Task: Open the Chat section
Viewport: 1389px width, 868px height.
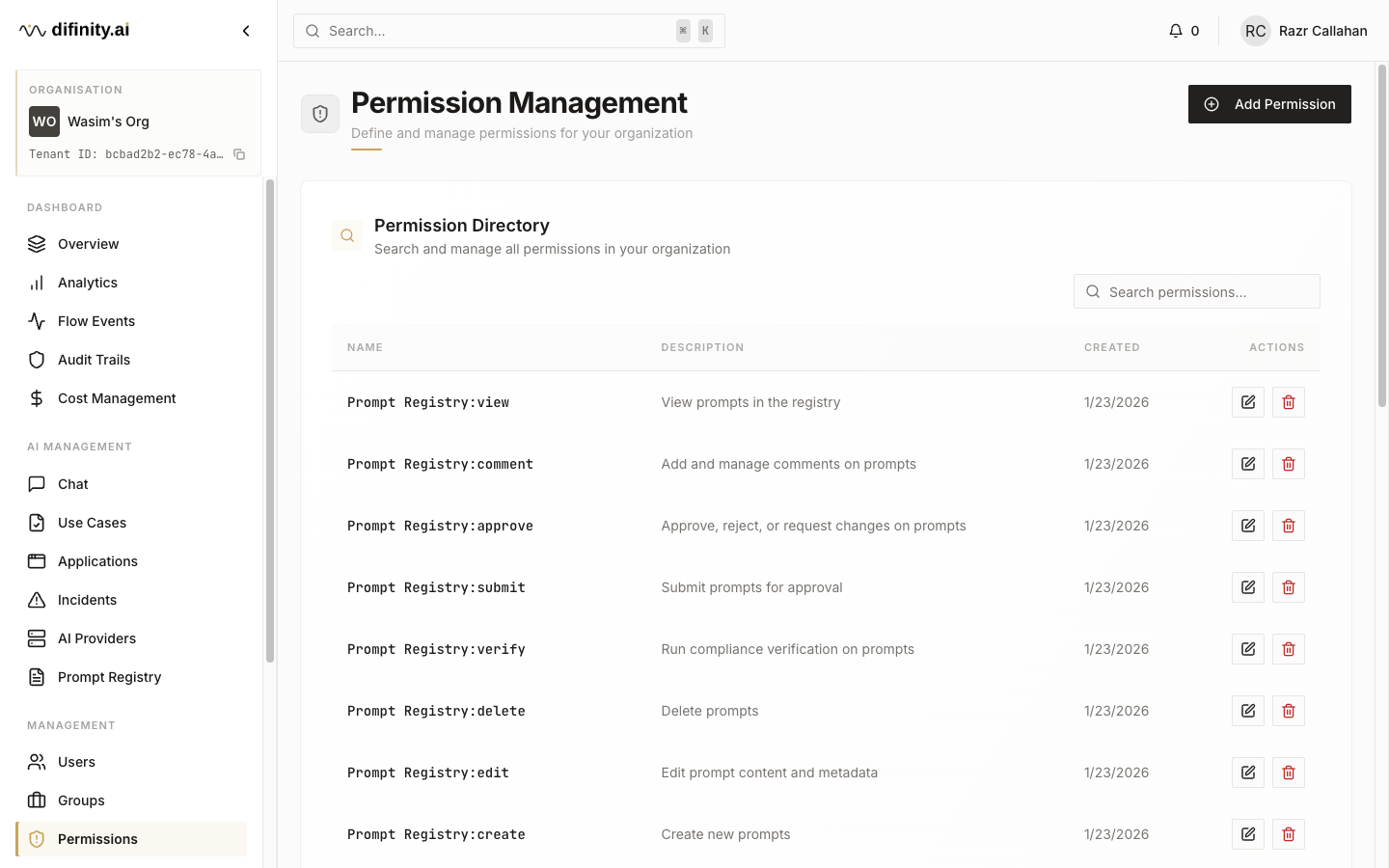Action: [131, 484]
